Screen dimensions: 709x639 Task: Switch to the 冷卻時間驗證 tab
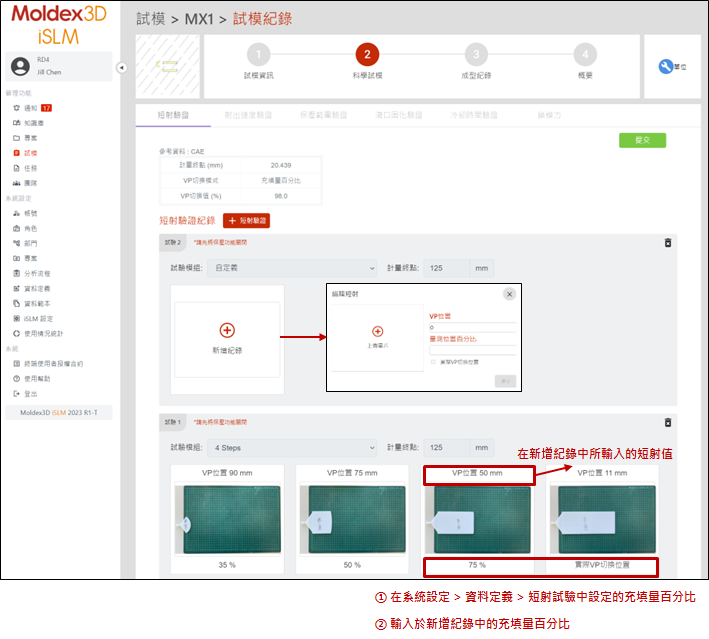pyautogui.click(x=473, y=115)
